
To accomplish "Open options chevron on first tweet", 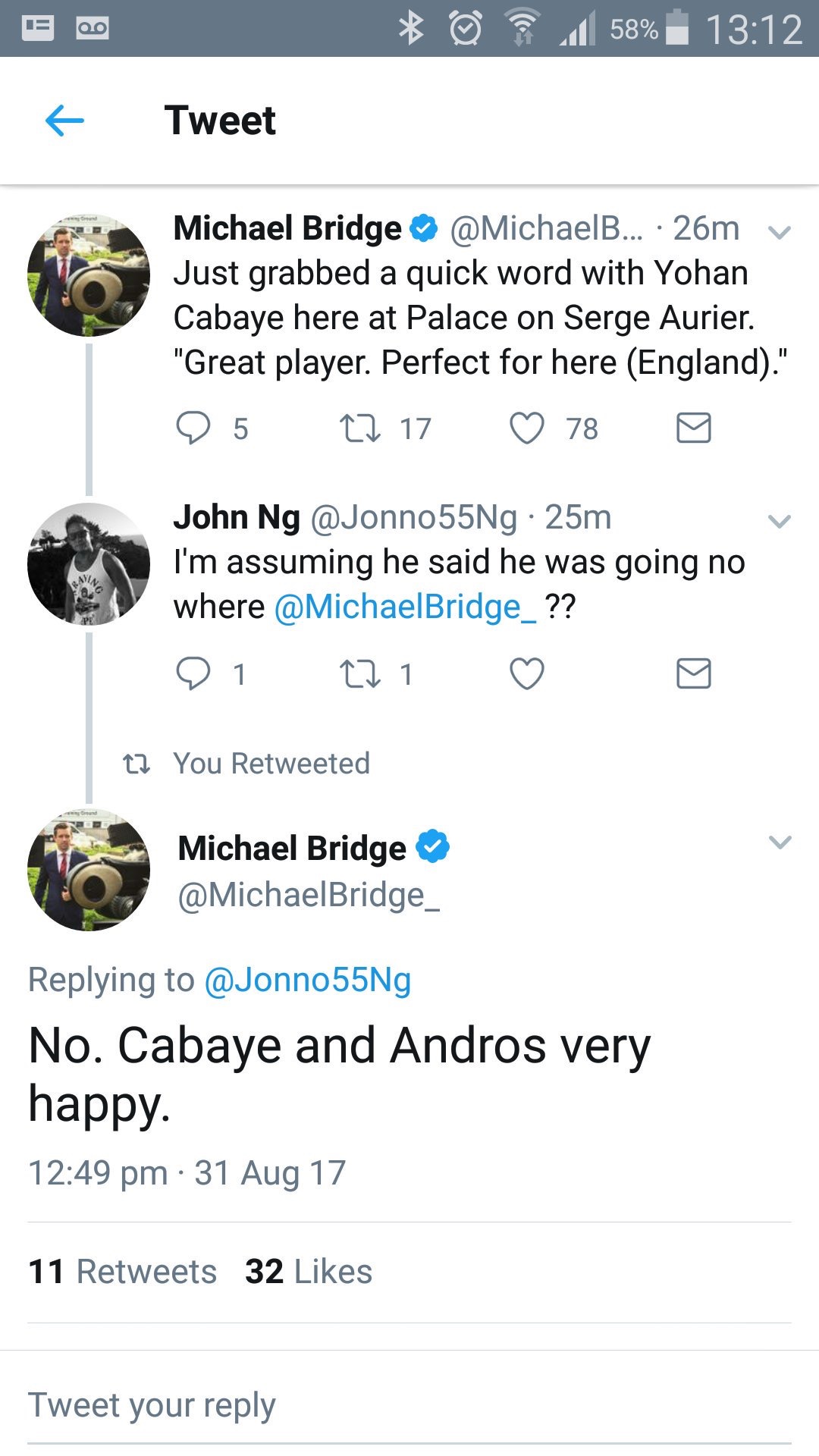I will tap(780, 232).
